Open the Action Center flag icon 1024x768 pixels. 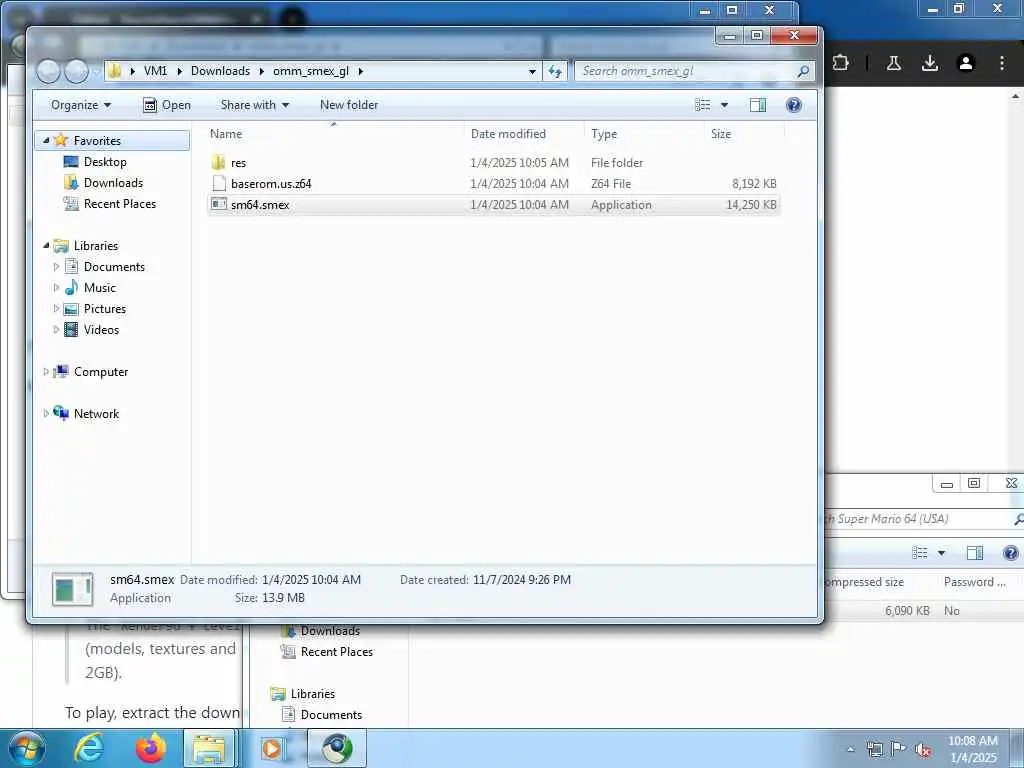coord(899,749)
